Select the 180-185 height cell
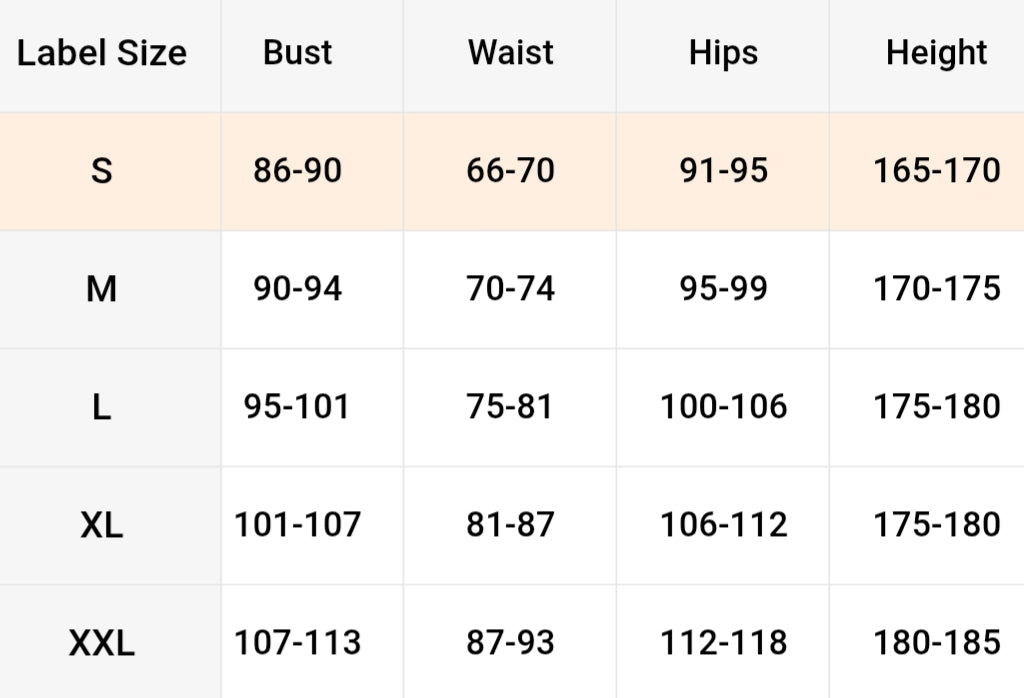The height and width of the screenshot is (698, 1024). [936, 643]
